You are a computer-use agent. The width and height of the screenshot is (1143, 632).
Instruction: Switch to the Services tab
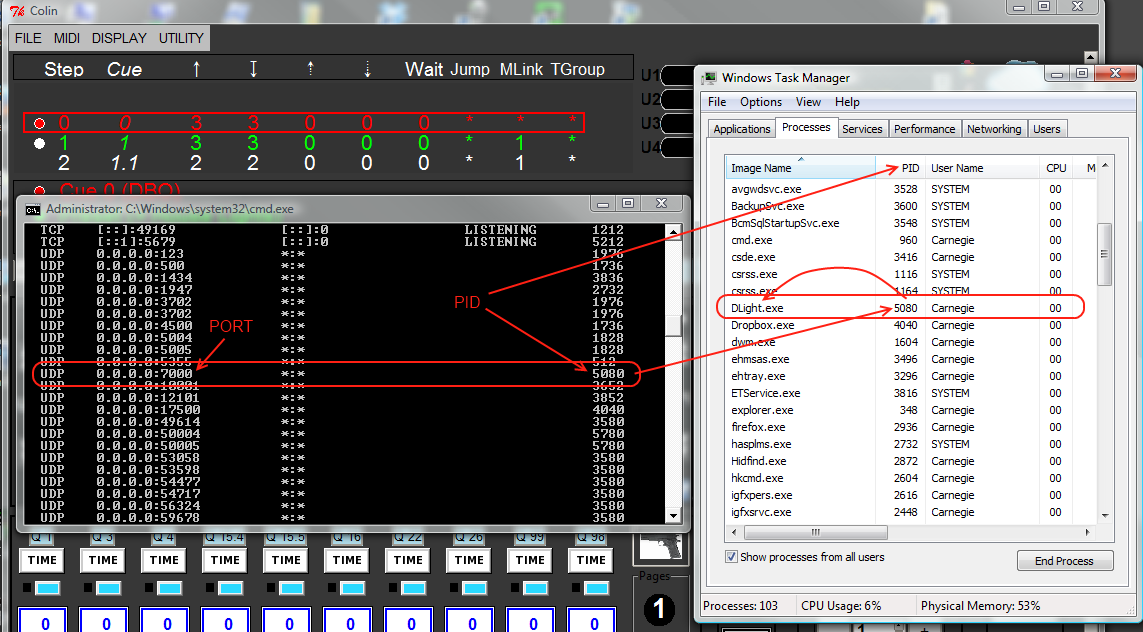click(x=862, y=129)
